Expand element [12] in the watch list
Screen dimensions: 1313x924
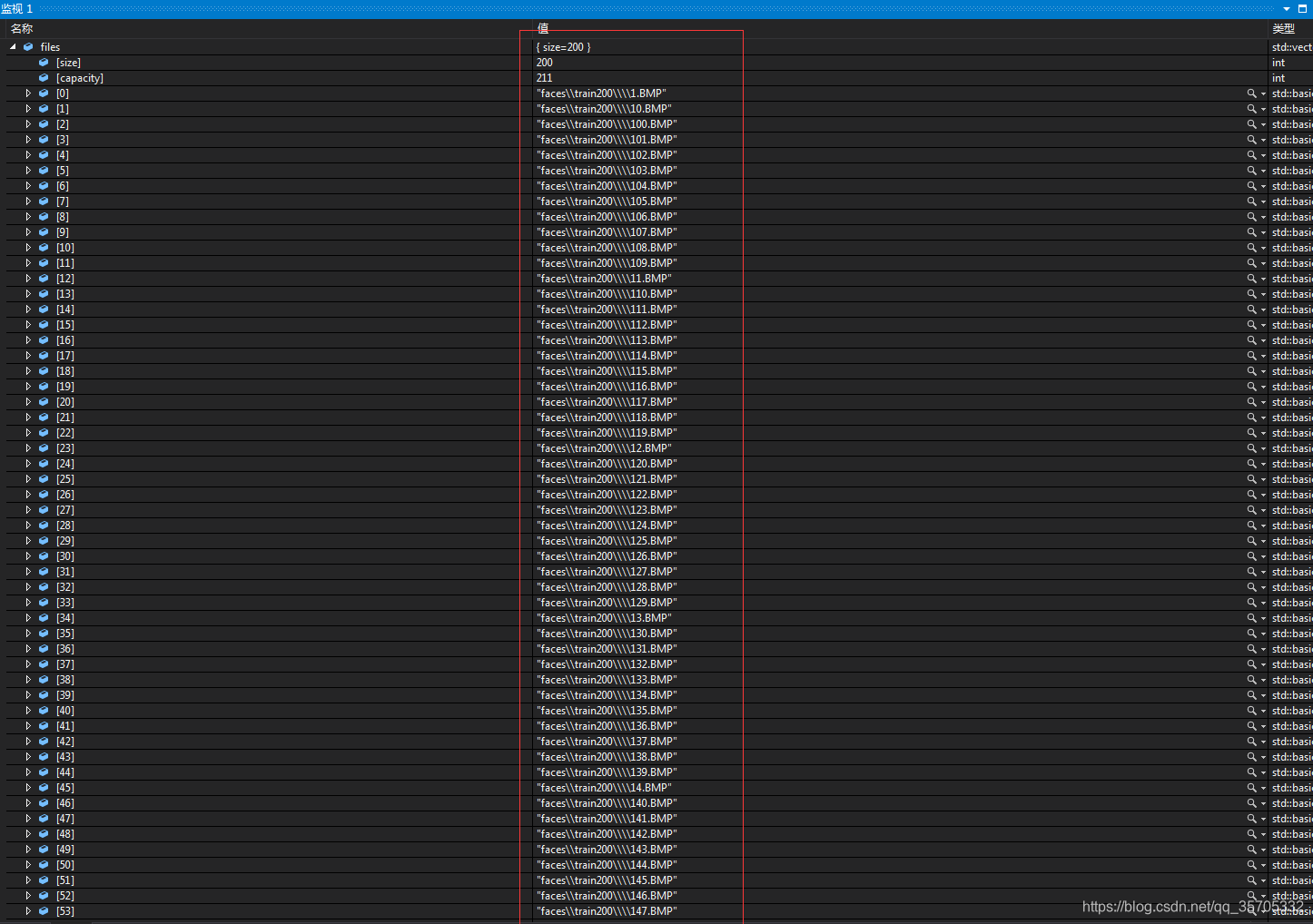(x=28, y=279)
